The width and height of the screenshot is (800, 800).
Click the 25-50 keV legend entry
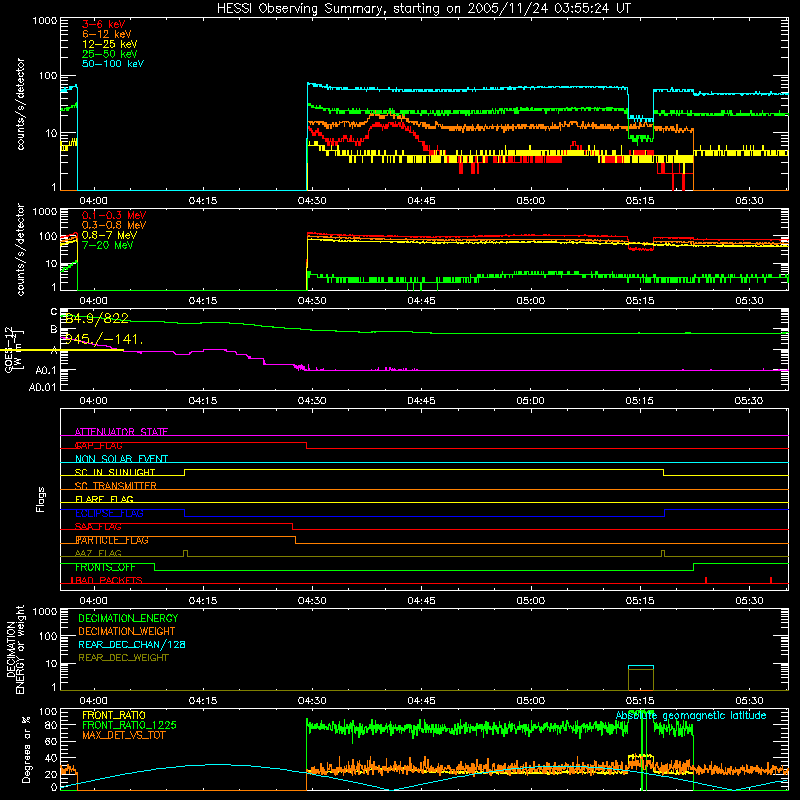tap(109, 54)
